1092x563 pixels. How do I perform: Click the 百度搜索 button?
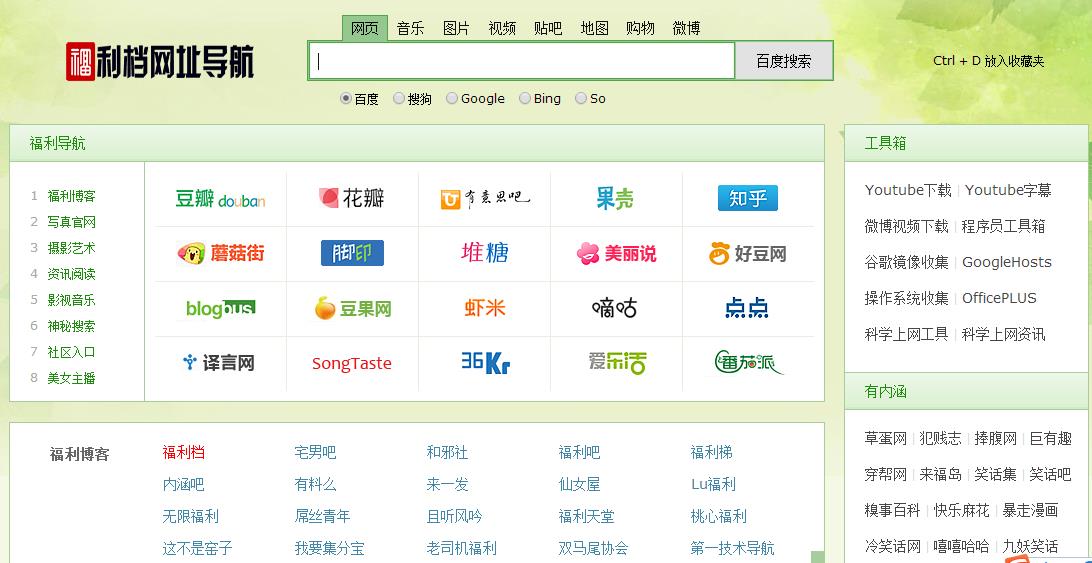point(784,61)
